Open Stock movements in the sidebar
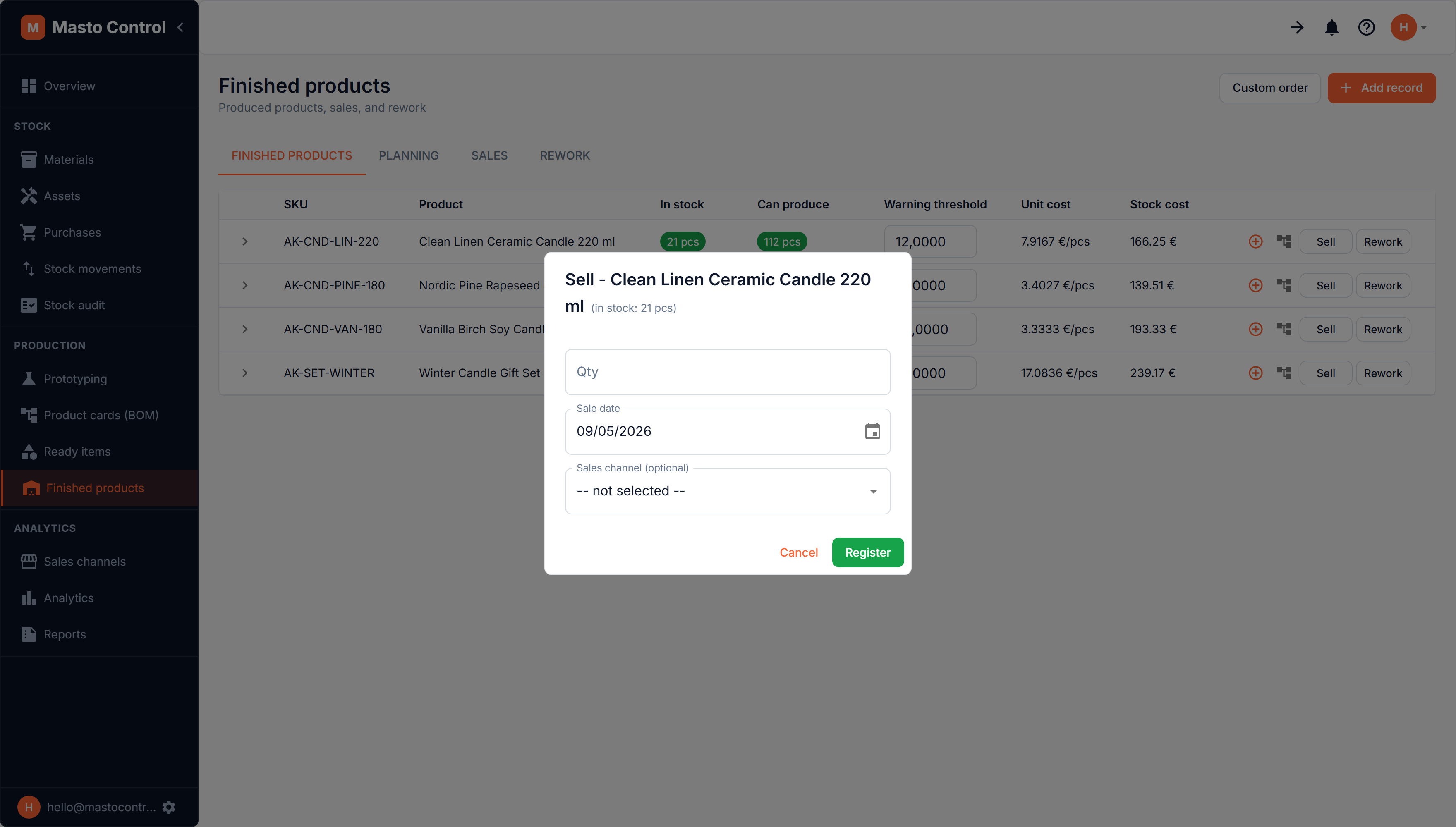Viewport: 1456px width, 827px height. pyautogui.click(x=99, y=269)
